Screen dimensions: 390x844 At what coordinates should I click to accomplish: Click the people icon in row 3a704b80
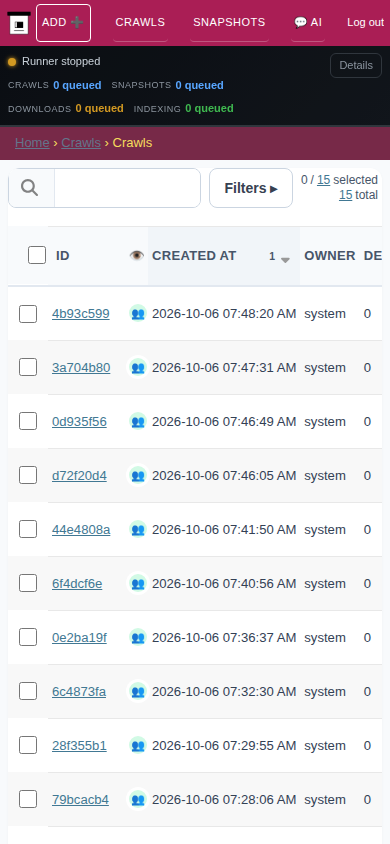(x=138, y=367)
